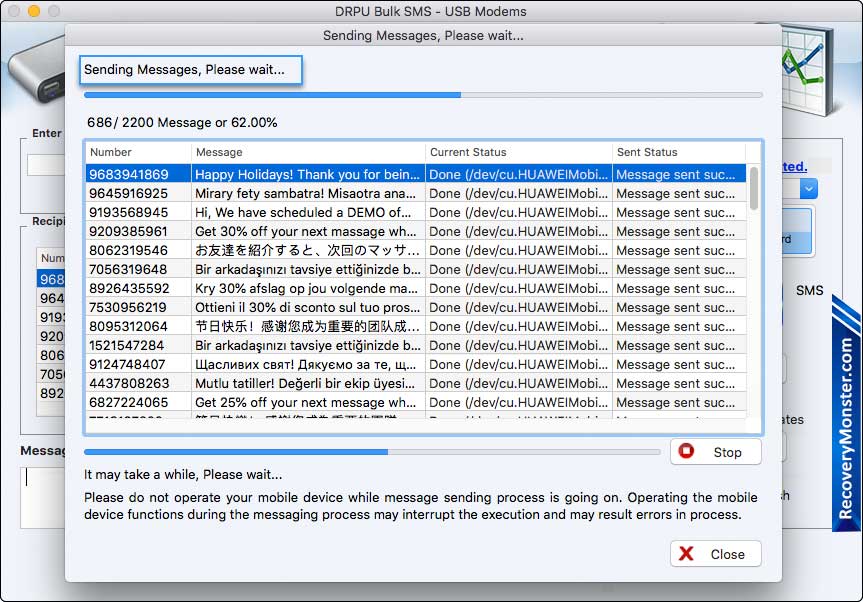Click 'Get 30% off your next massage' cell
The width and height of the screenshot is (863, 602).
pos(308,232)
